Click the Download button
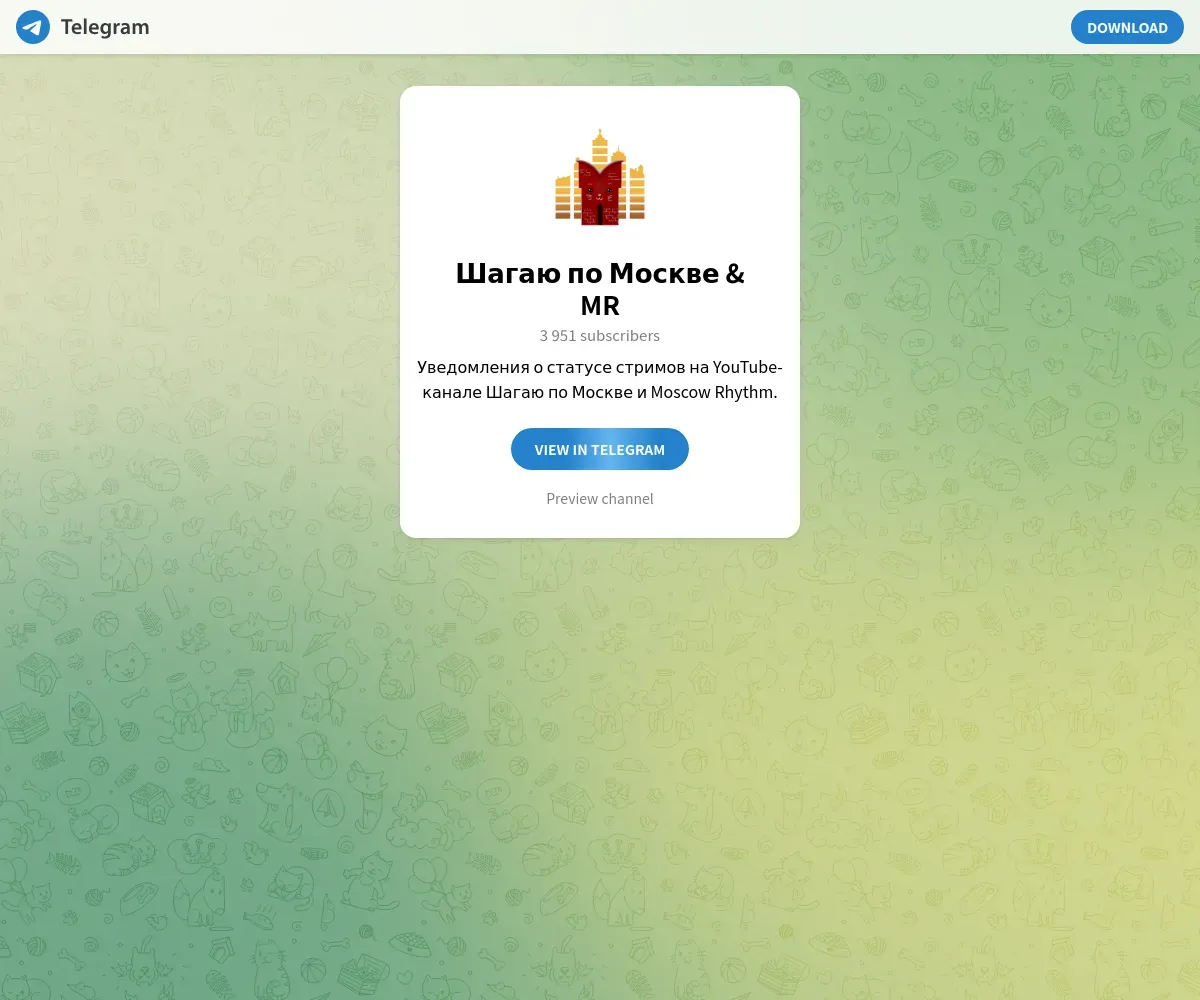This screenshot has height=1000, width=1200. pyautogui.click(x=1127, y=27)
